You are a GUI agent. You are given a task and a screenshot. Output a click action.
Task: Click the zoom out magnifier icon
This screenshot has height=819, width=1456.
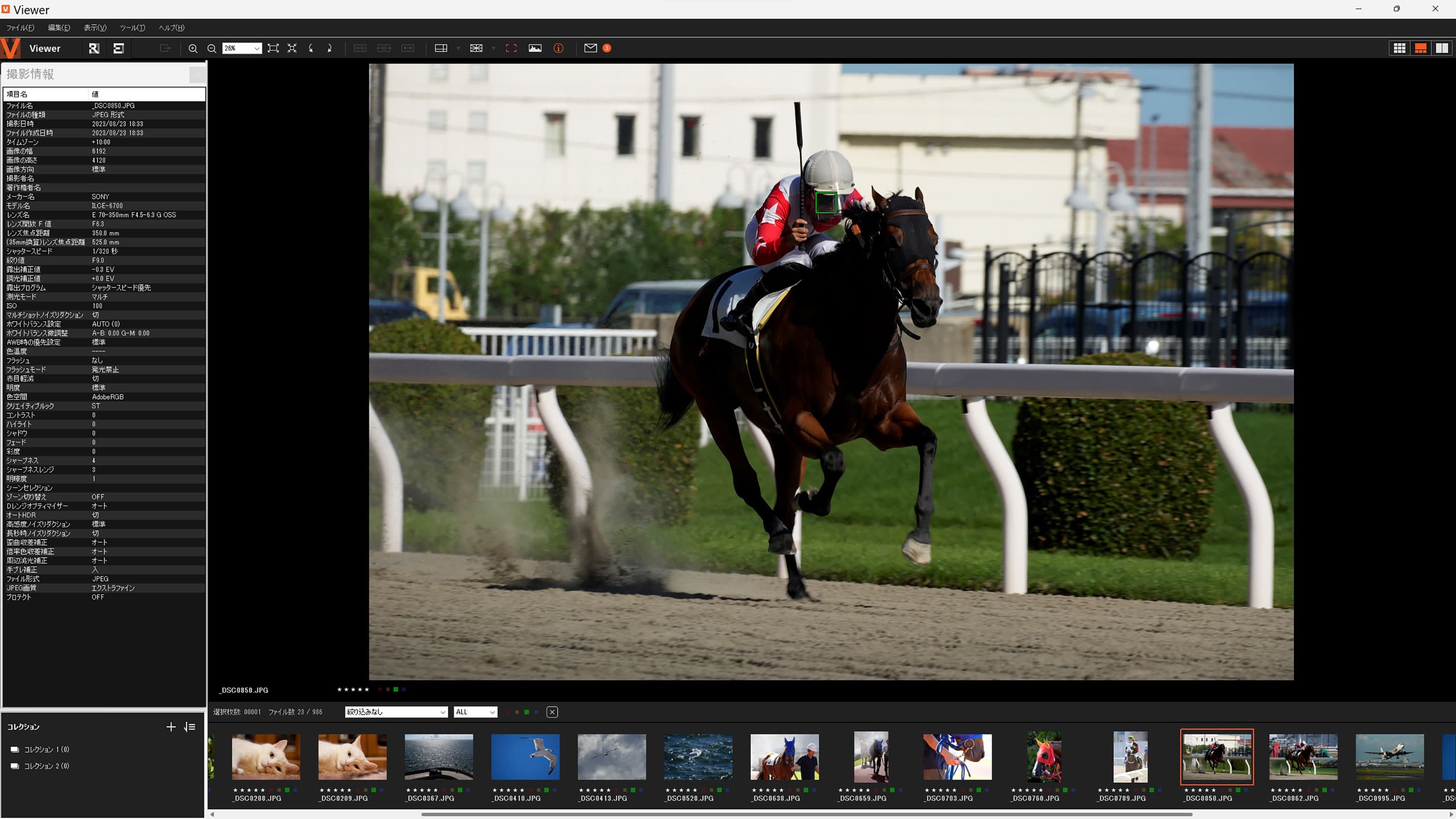click(x=212, y=49)
